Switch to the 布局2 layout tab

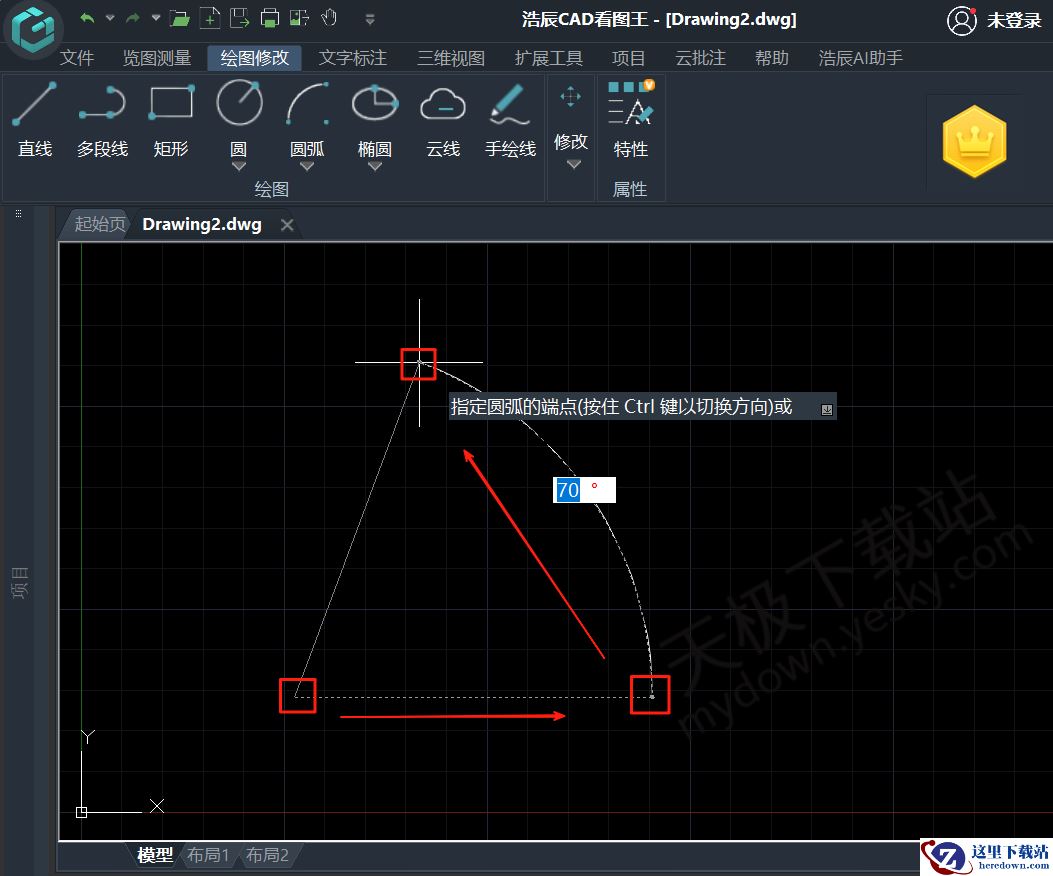tap(267, 855)
